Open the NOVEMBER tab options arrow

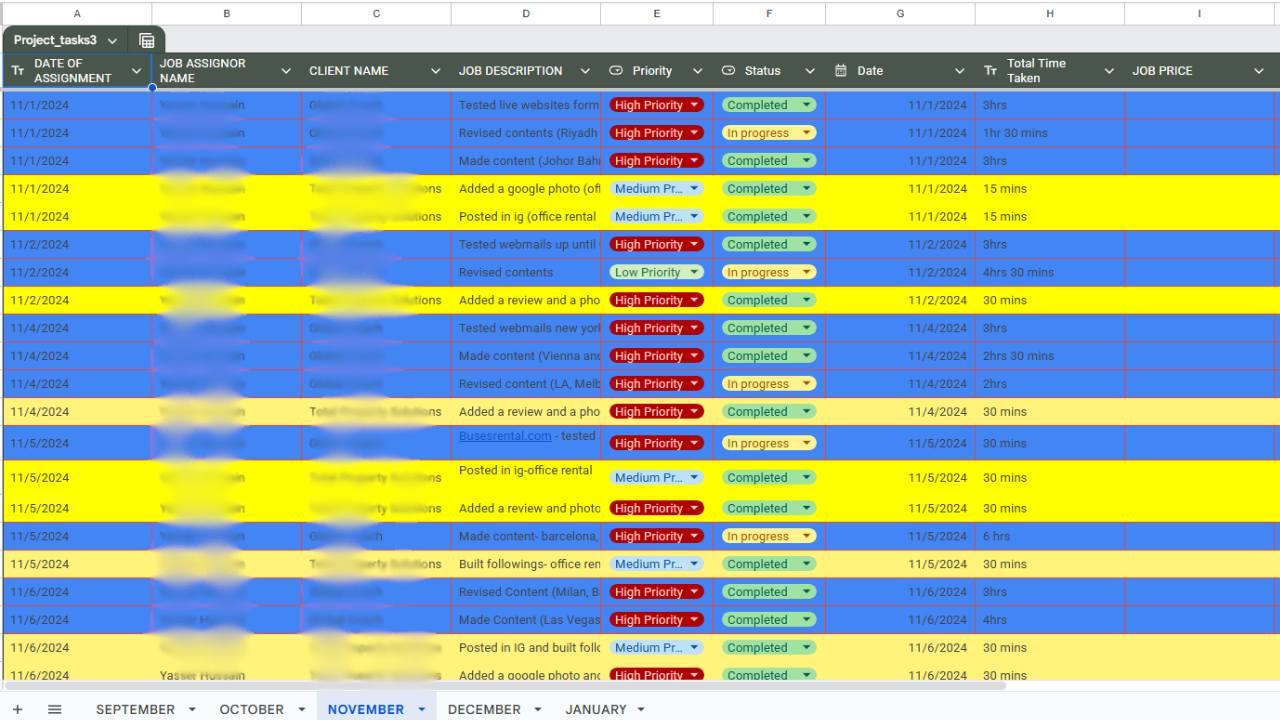421,710
